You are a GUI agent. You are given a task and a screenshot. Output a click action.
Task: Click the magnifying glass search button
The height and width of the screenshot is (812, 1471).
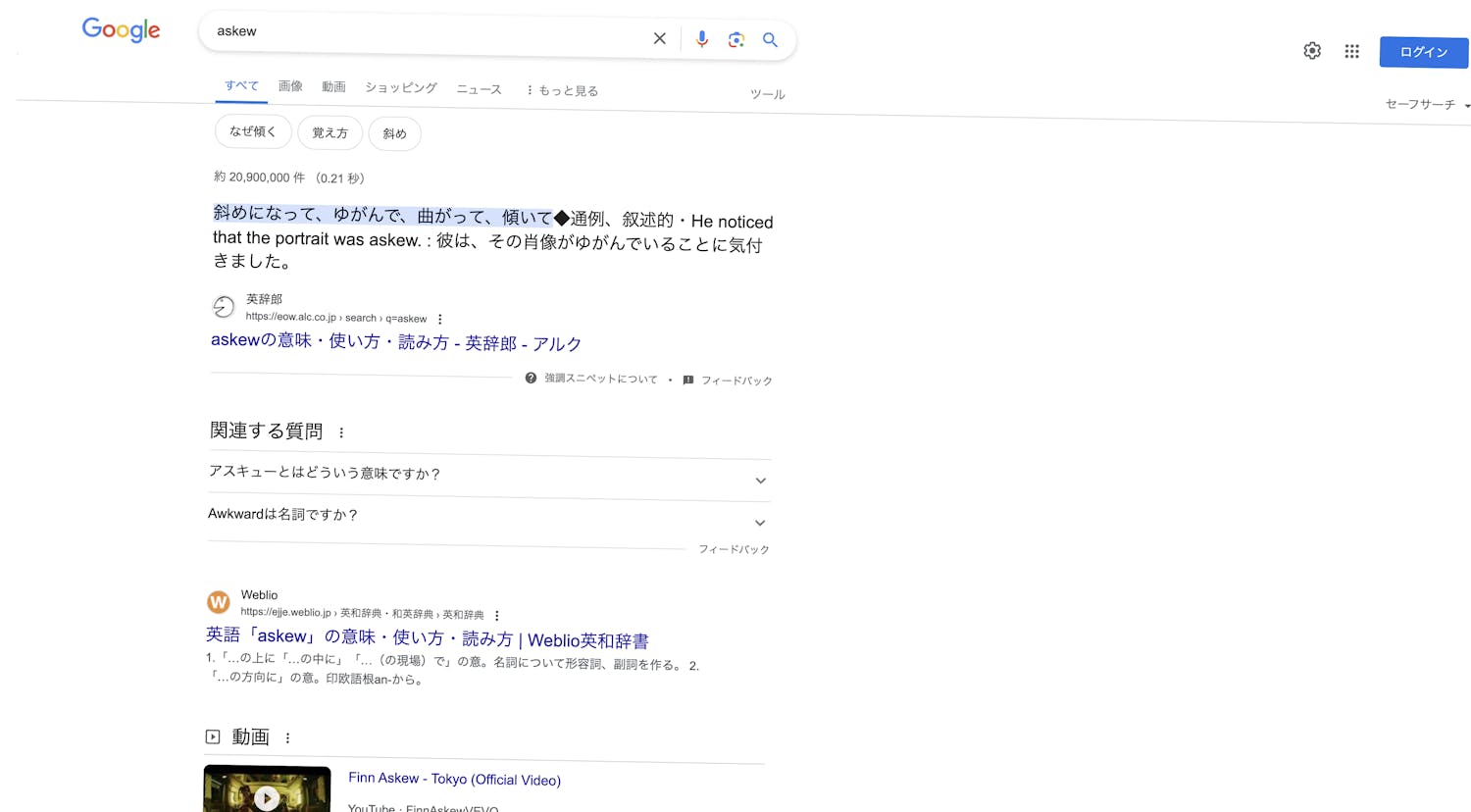[771, 40]
